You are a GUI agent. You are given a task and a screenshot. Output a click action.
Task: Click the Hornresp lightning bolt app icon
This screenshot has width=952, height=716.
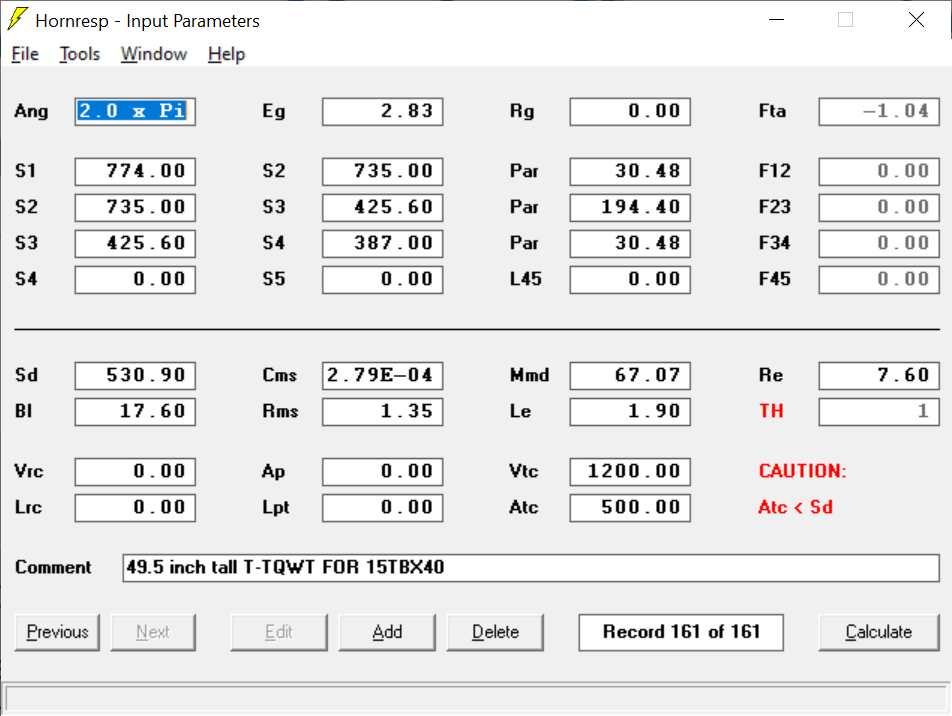tap(18, 19)
